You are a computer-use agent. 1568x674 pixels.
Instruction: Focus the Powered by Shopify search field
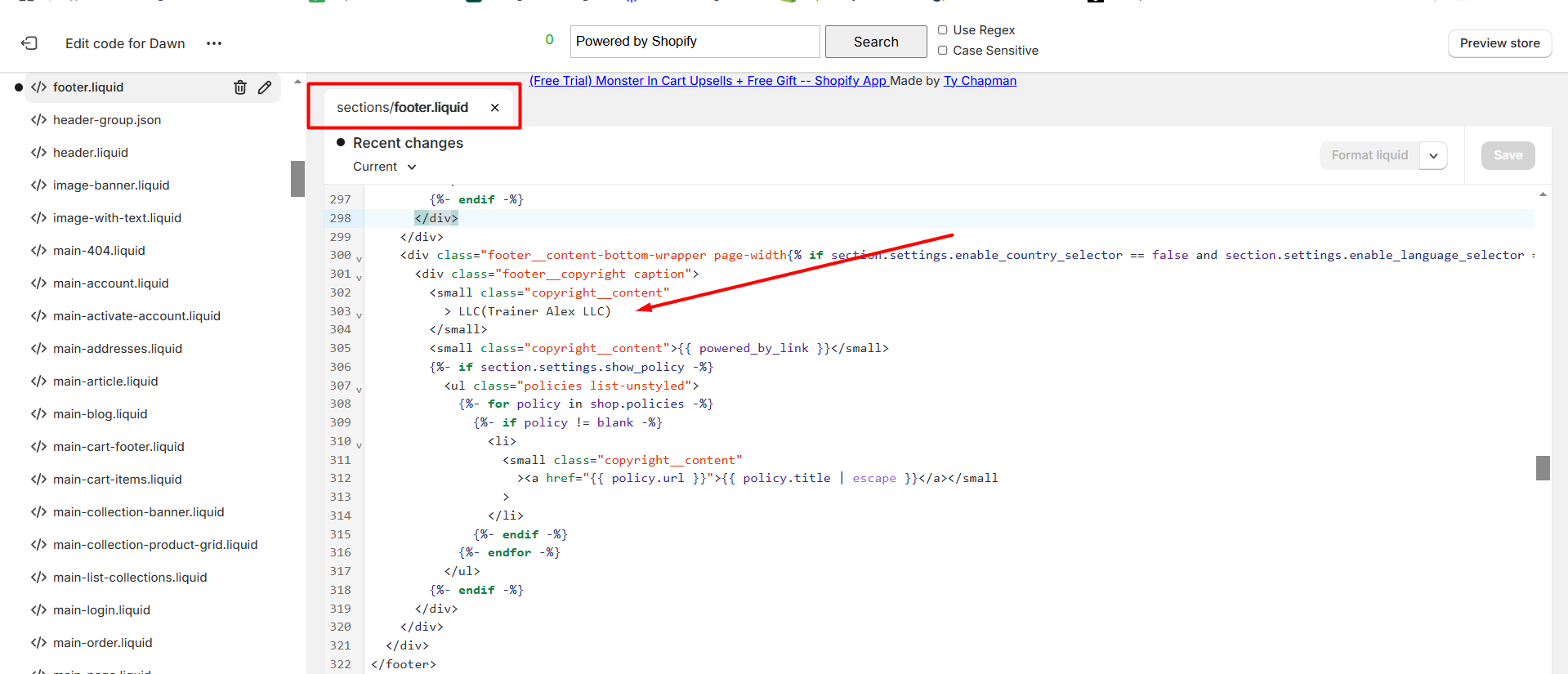pyautogui.click(x=695, y=42)
